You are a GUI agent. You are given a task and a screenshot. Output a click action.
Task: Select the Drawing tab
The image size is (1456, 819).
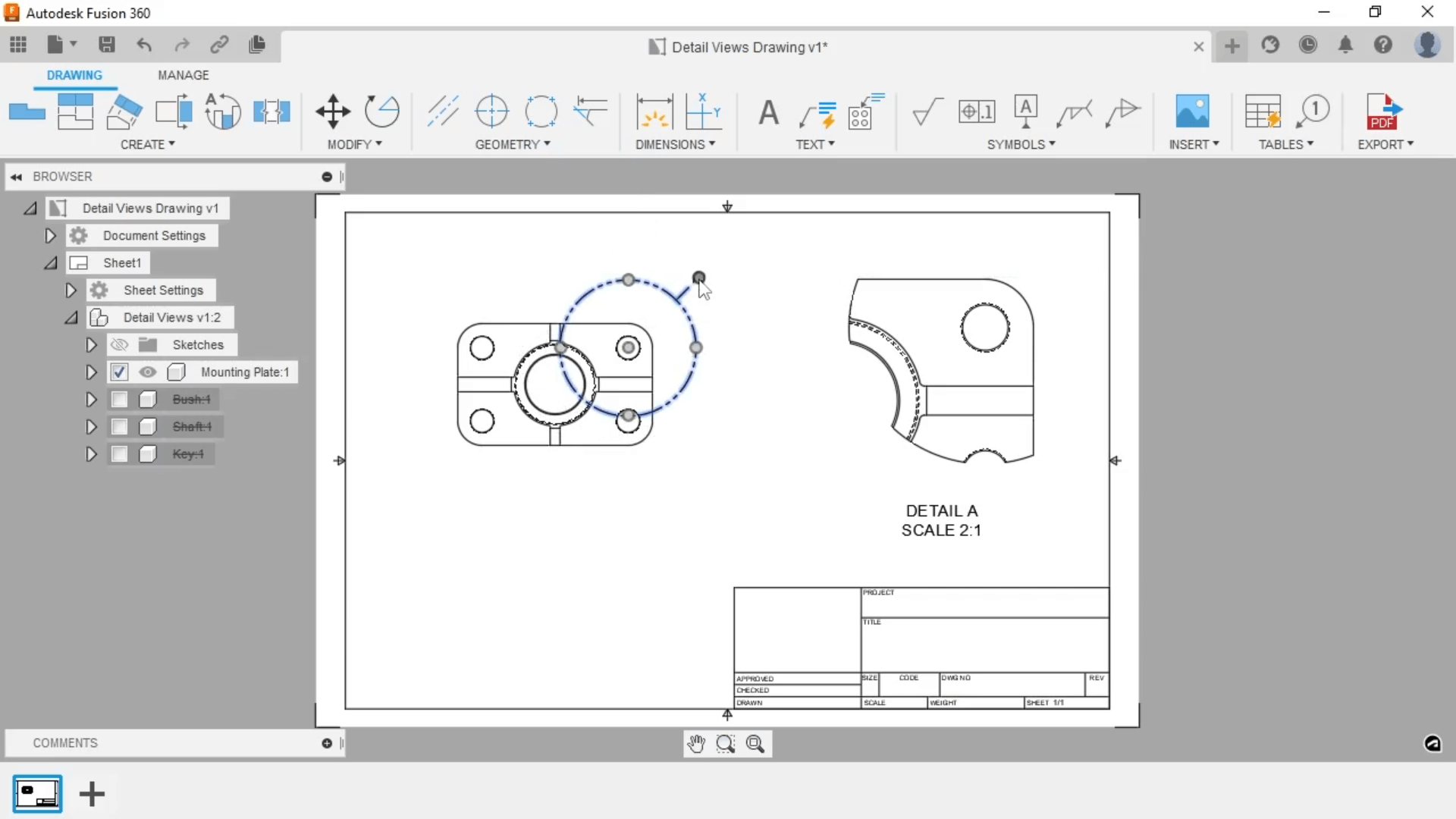coord(74,75)
